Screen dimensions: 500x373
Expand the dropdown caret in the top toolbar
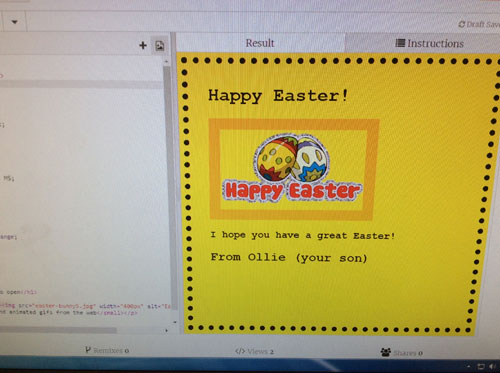tap(14, 22)
